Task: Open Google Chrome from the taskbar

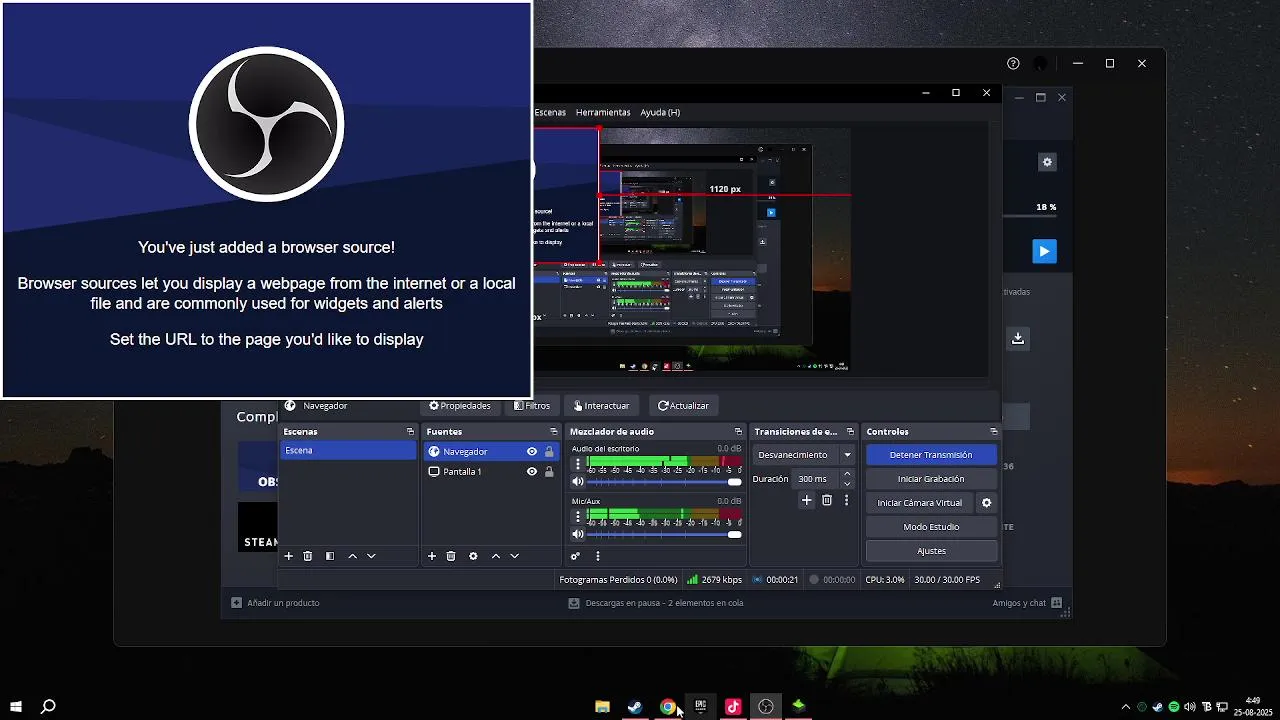Action: tap(667, 706)
